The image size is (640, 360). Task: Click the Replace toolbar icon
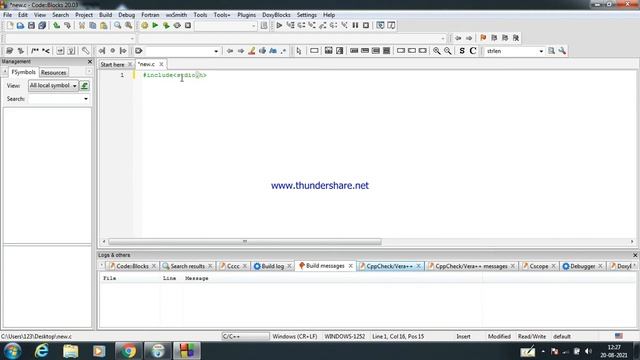[x=129, y=26]
